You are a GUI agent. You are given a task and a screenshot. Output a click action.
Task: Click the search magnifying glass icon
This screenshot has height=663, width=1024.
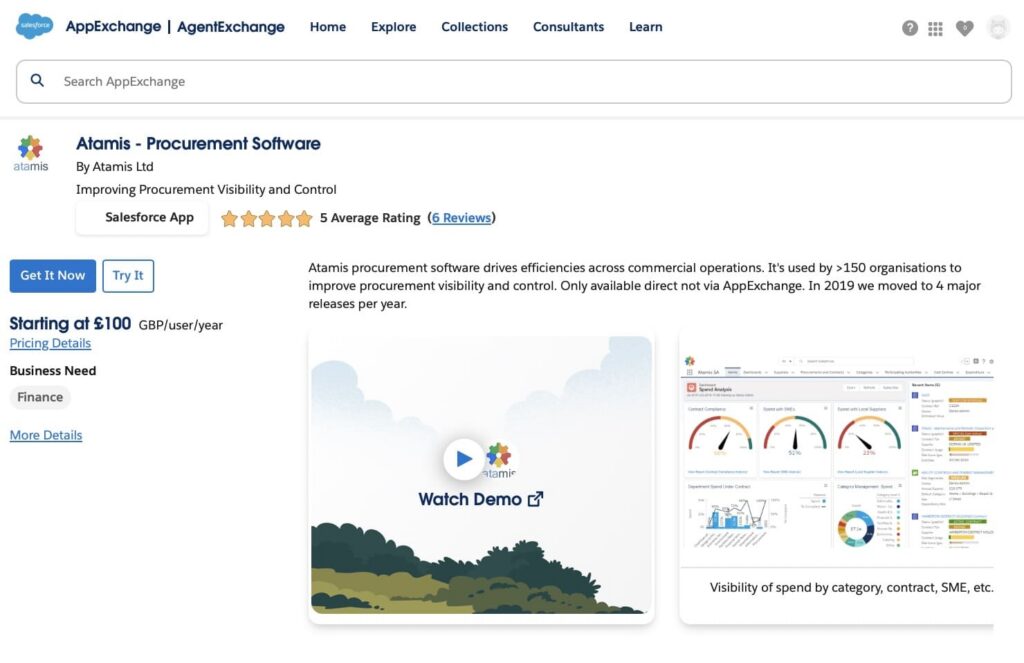point(37,81)
